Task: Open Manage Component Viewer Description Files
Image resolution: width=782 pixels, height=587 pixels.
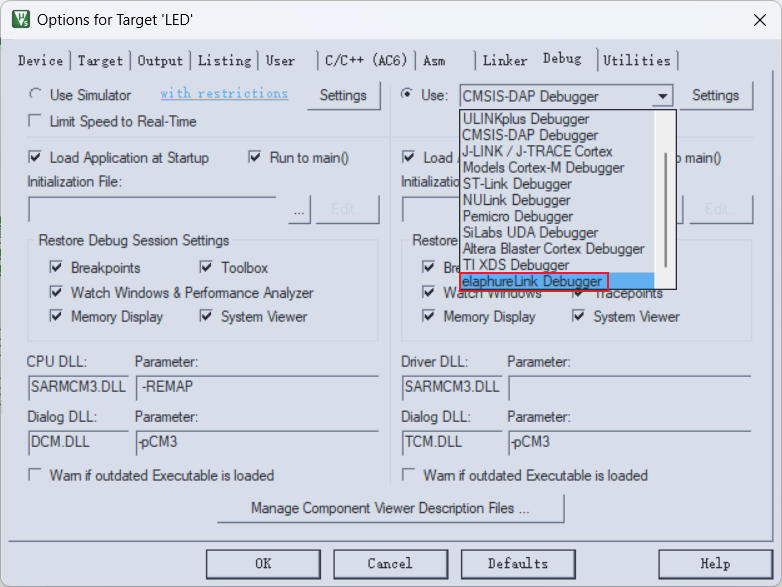Action: 391,508
